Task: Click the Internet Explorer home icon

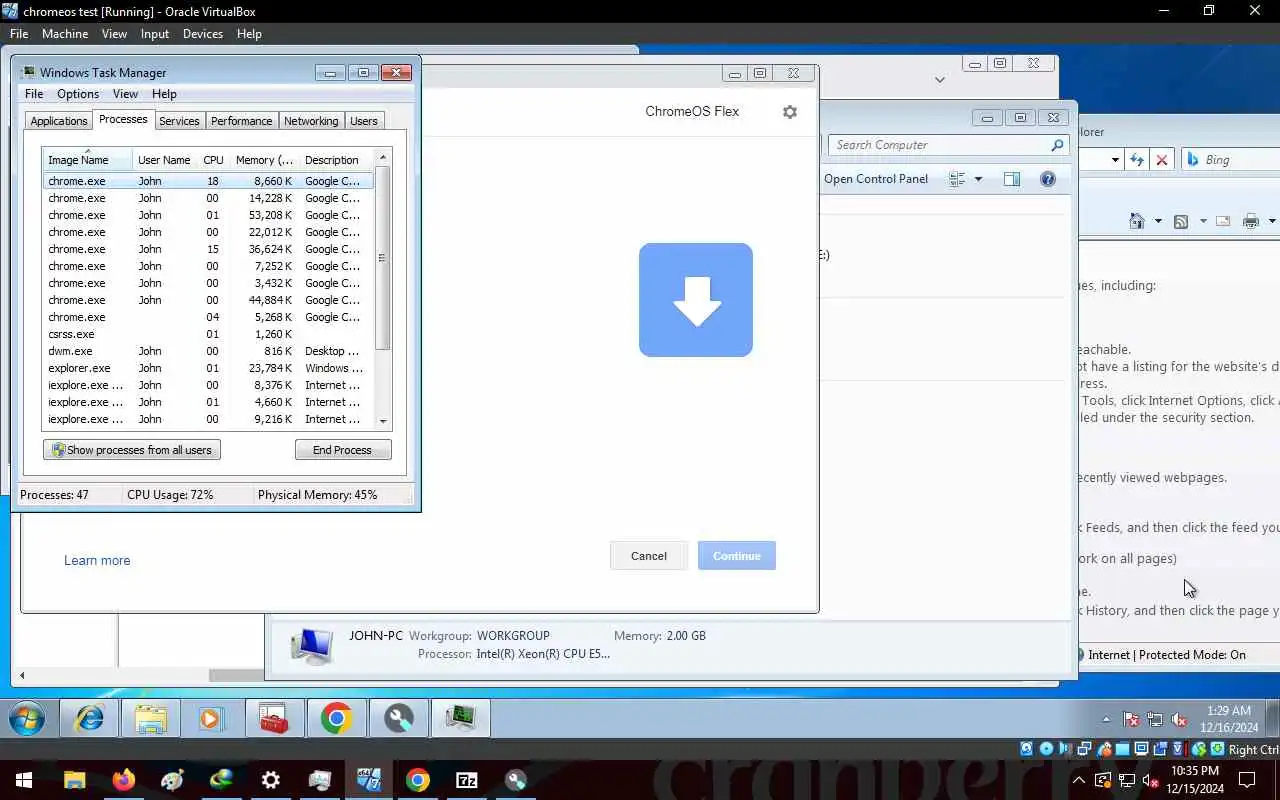Action: (x=1137, y=221)
